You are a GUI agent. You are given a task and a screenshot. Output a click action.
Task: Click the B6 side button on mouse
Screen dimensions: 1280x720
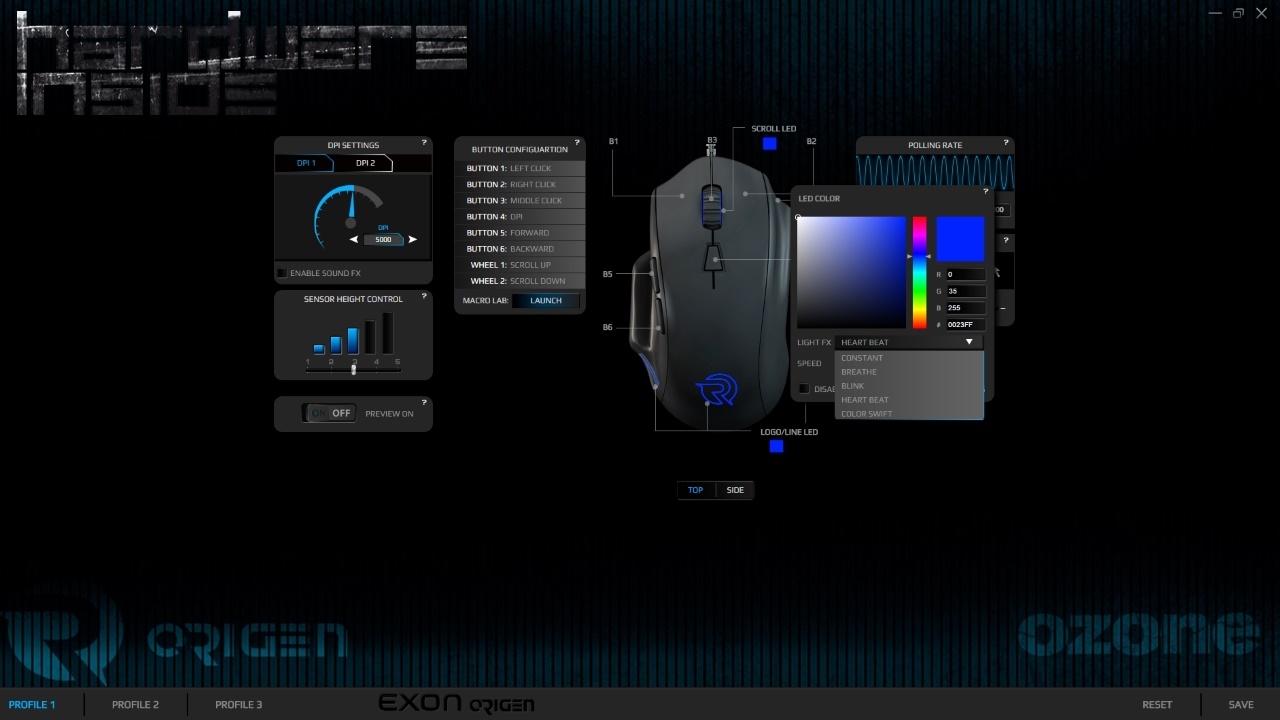pos(657,318)
